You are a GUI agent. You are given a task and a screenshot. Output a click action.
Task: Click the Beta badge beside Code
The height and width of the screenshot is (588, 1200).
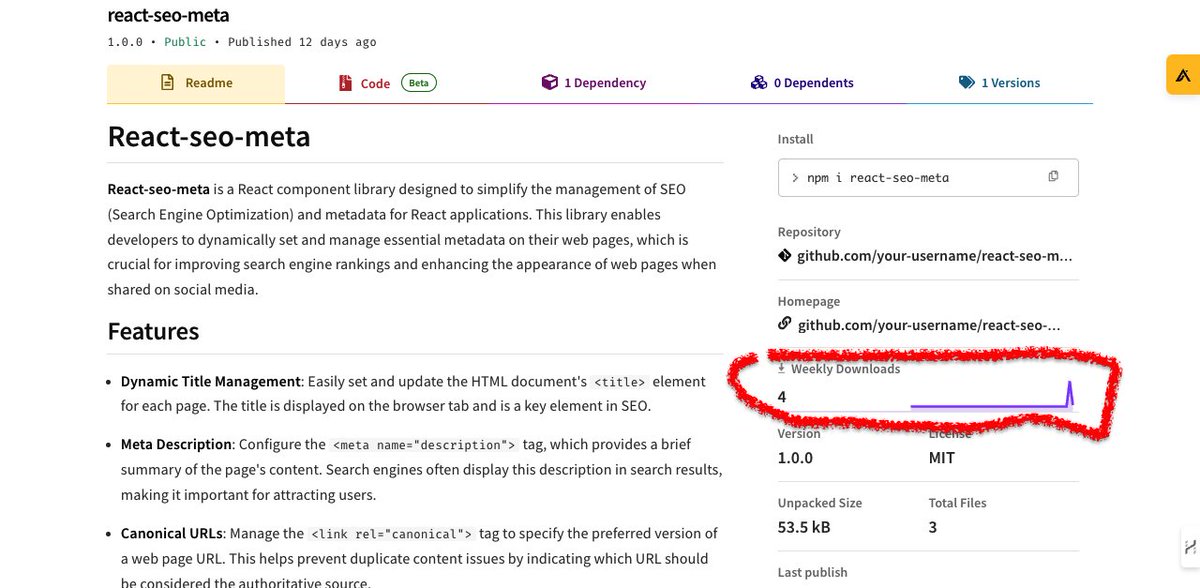tap(419, 83)
